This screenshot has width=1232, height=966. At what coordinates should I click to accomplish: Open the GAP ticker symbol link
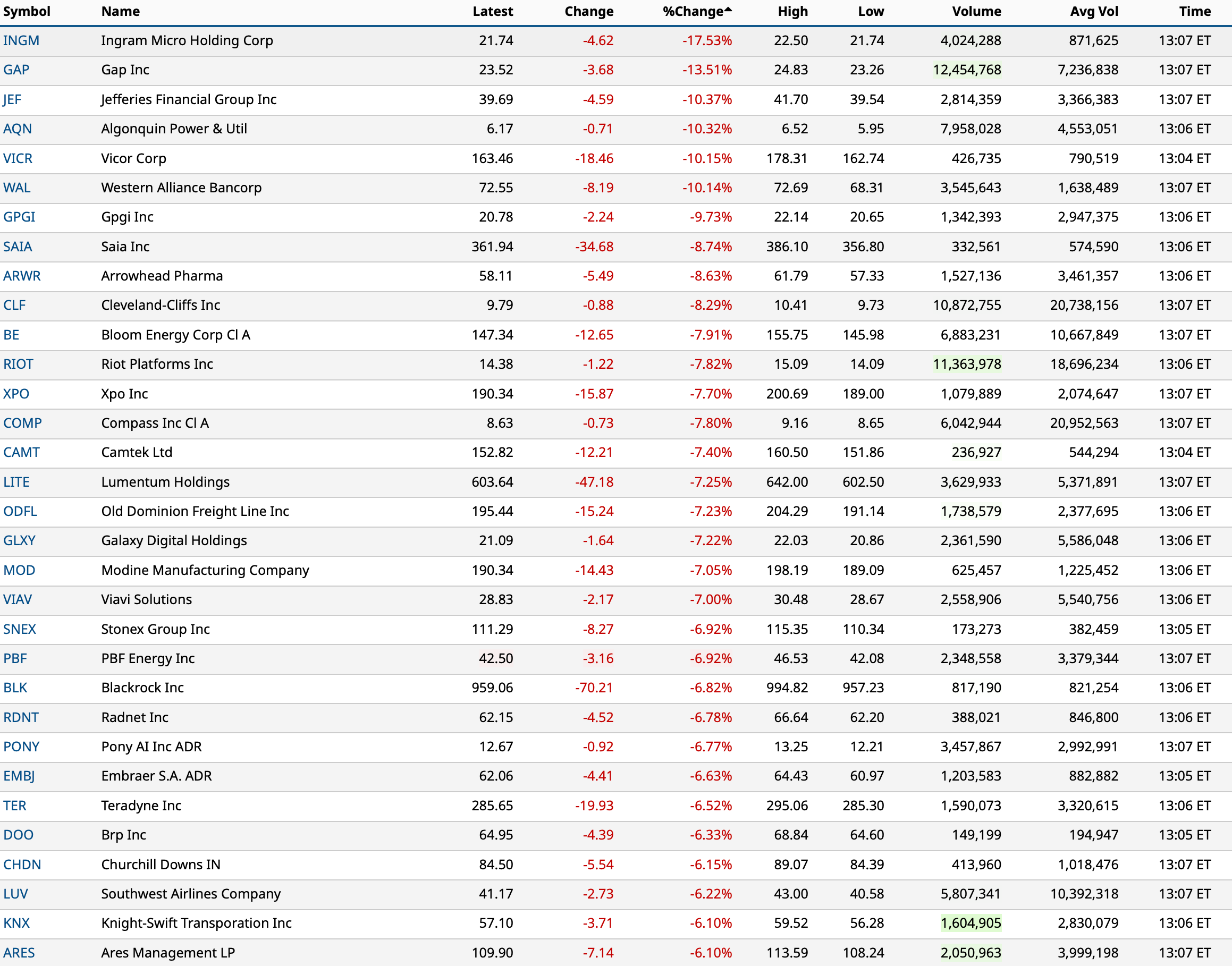16,70
